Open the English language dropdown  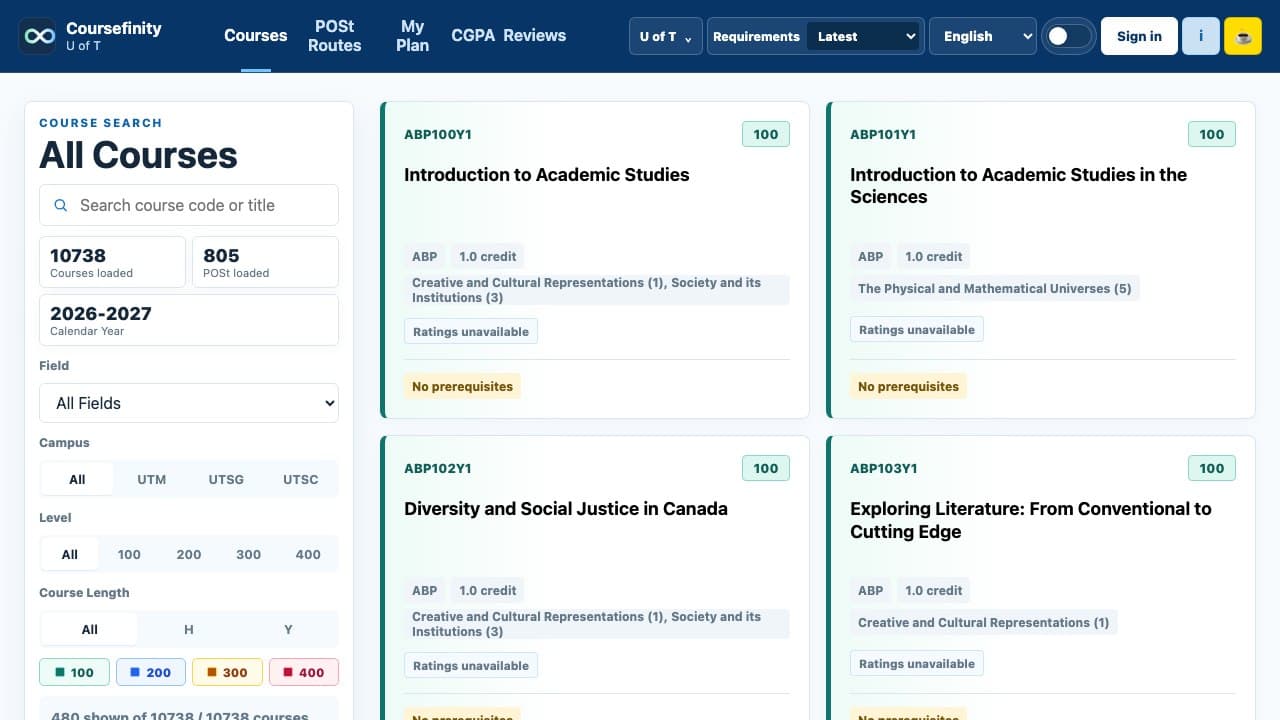point(982,36)
